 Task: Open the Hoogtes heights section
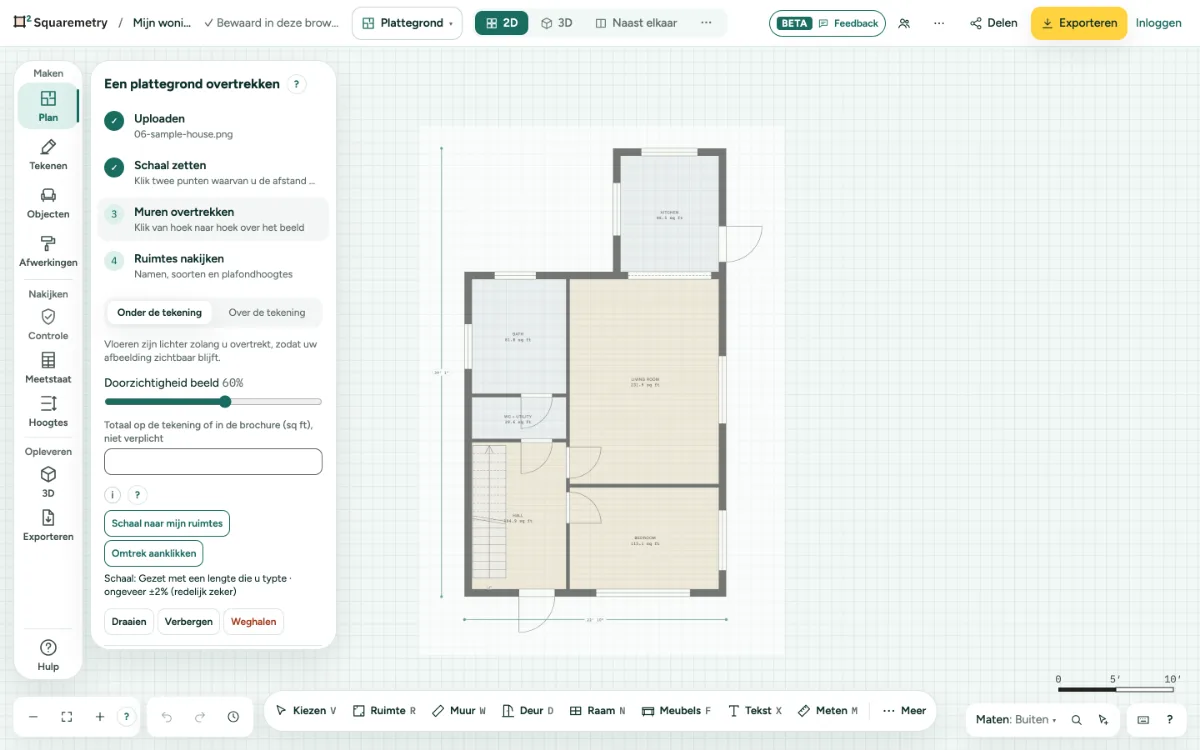point(48,411)
